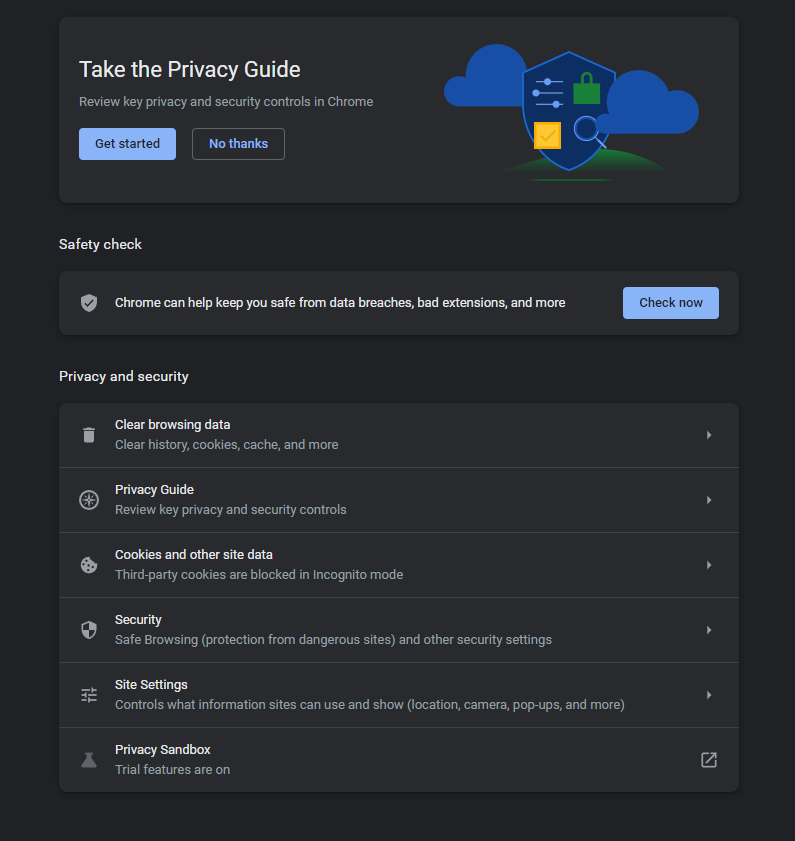
Task: Expand the Clear browsing data row arrow
Action: click(708, 434)
